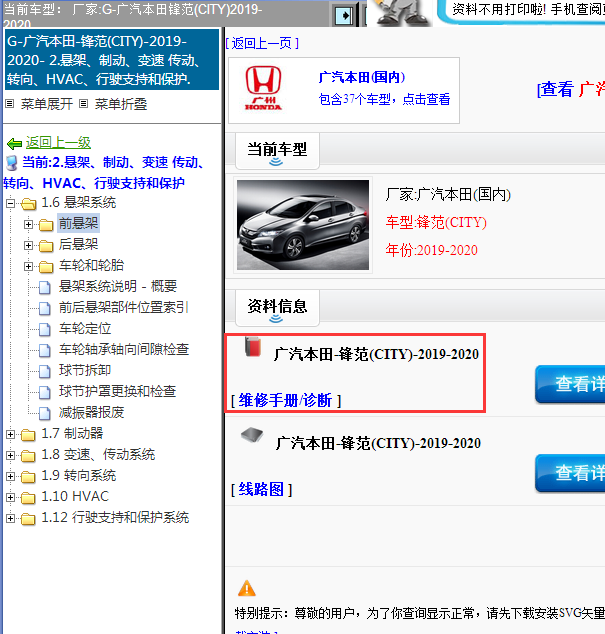Click the 查看 广汽 link at top right

571,89
